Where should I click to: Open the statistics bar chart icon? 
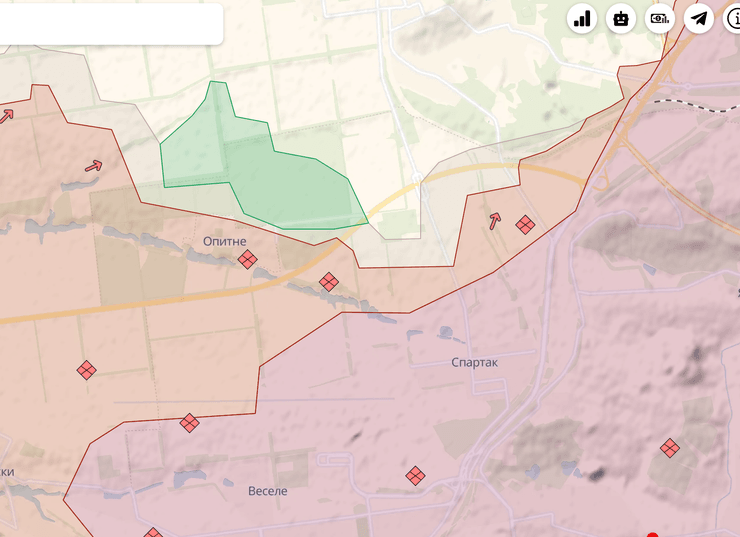coord(582,18)
